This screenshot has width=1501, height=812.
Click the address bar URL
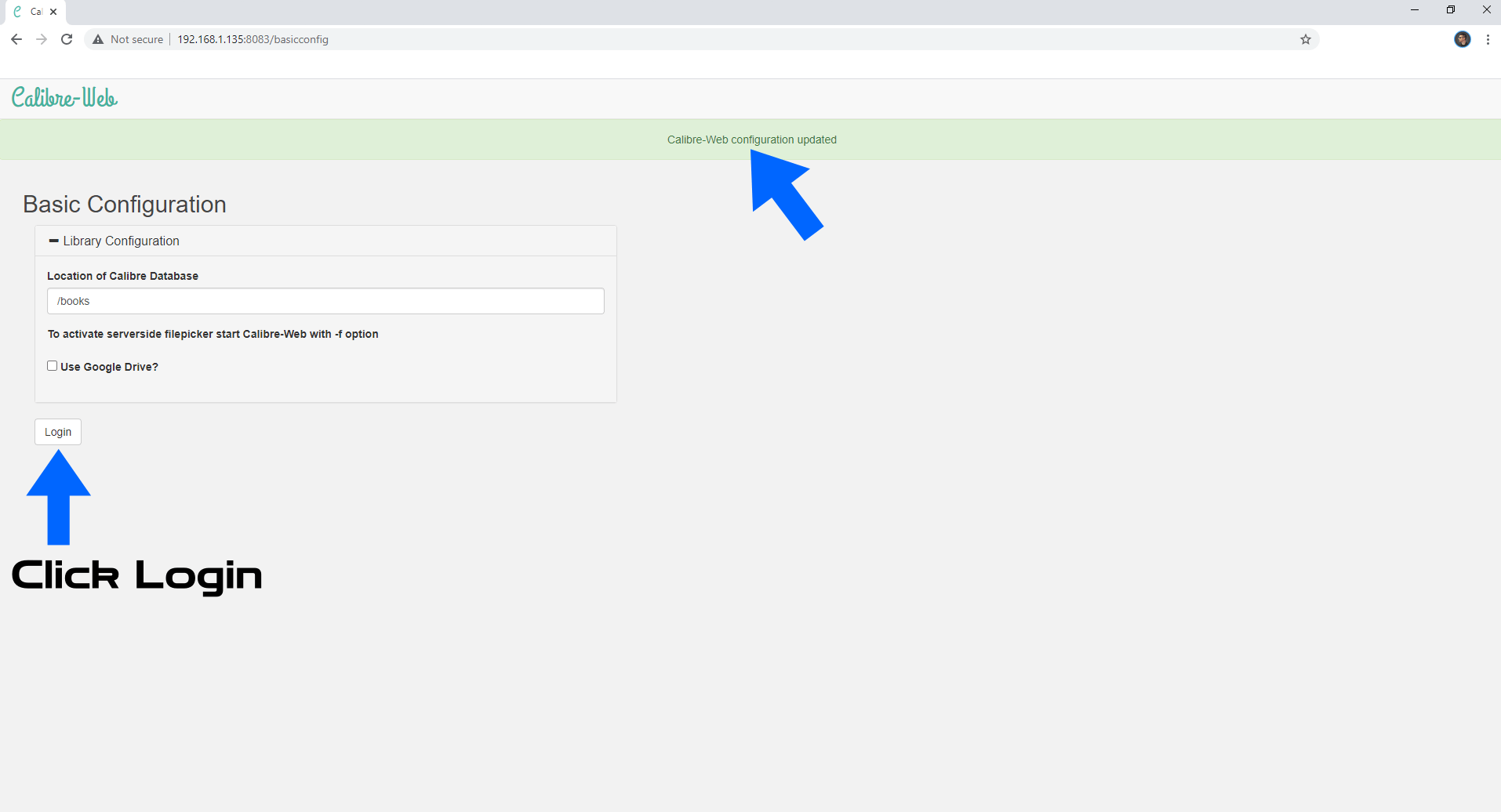(253, 39)
